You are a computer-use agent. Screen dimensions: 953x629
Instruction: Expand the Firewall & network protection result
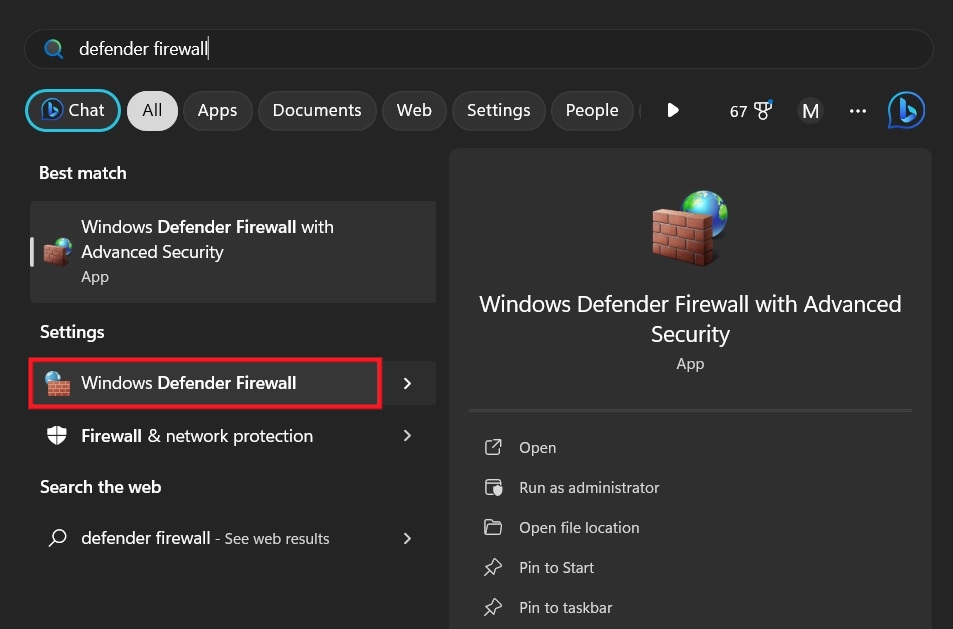click(407, 436)
